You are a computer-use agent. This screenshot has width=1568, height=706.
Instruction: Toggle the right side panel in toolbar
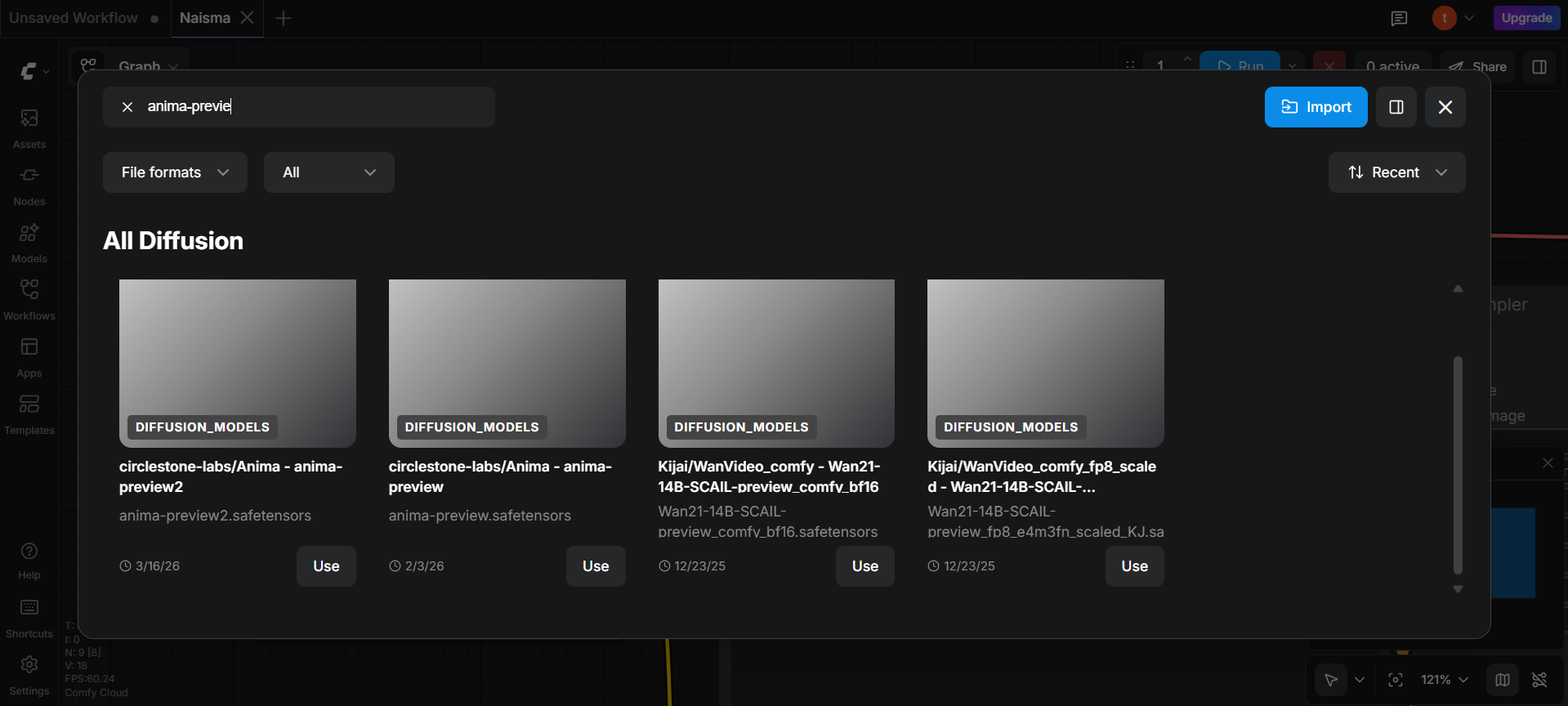click(x=1539, y=67)
